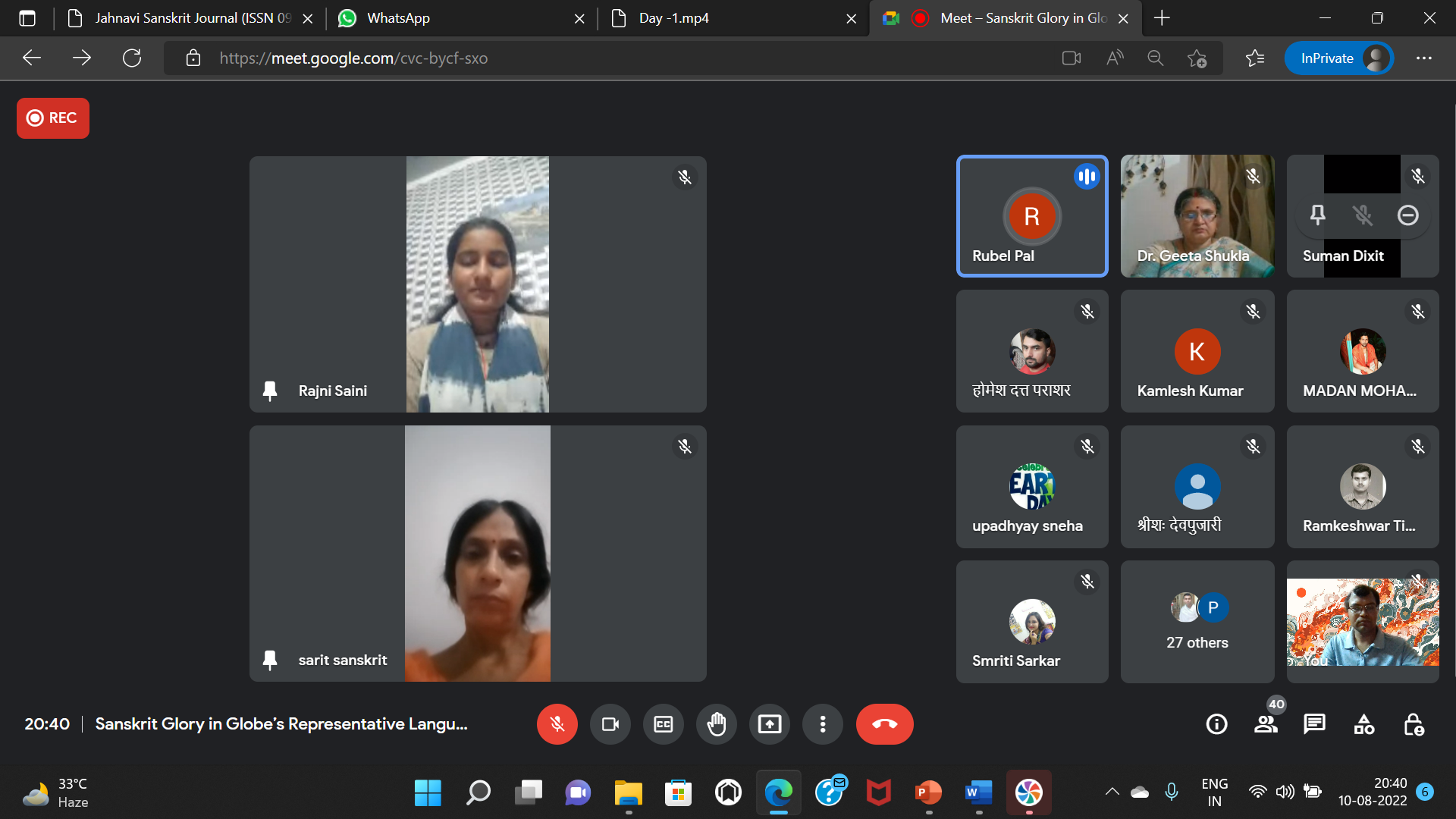Image resolution: width=1456 pixels, height=819 pixels.
Task: Open the chat with everyone panel
Action: pyautogui.click(x=1314, y=724)
